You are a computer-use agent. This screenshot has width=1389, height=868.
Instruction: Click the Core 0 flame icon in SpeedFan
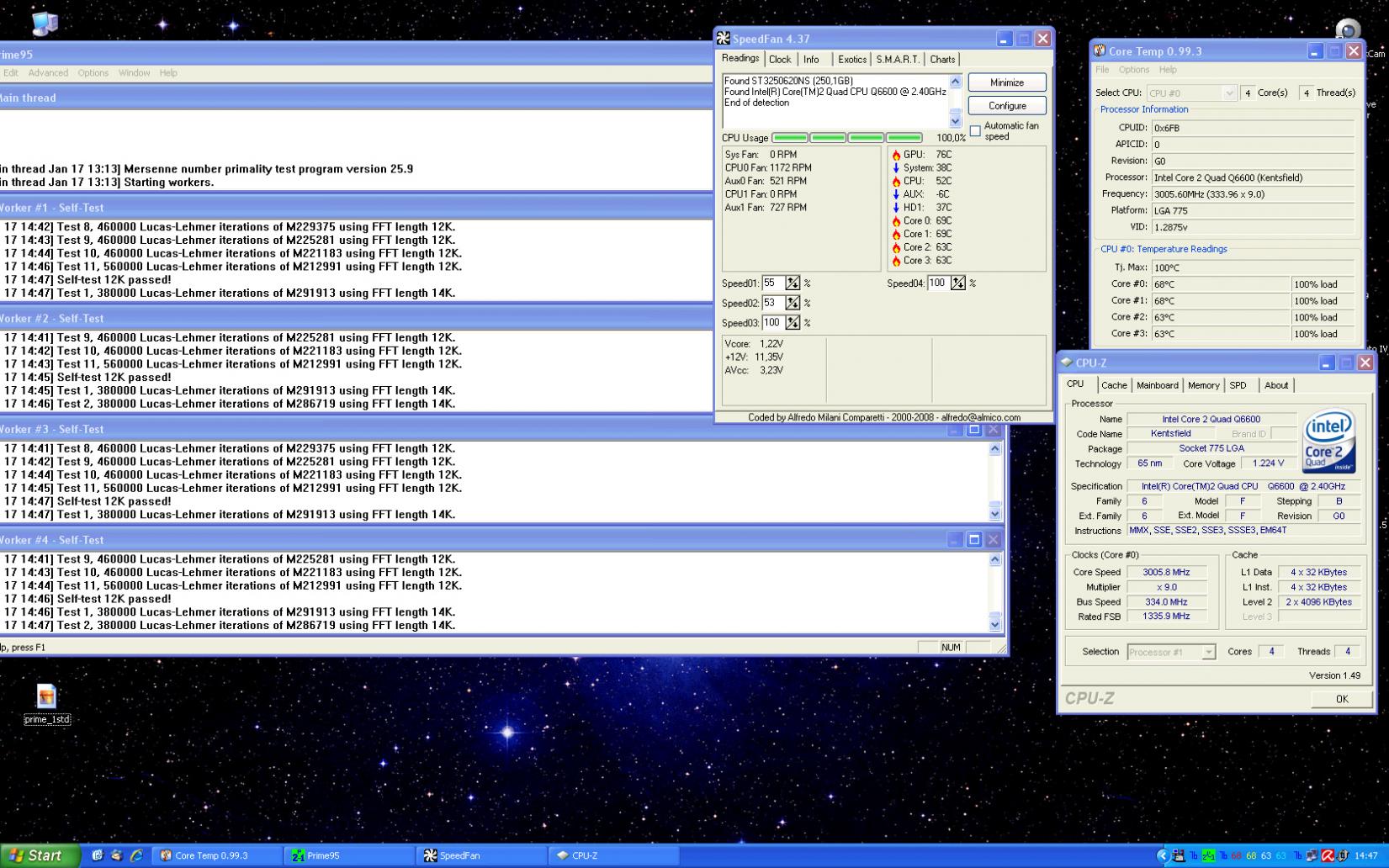pos(896,221)
